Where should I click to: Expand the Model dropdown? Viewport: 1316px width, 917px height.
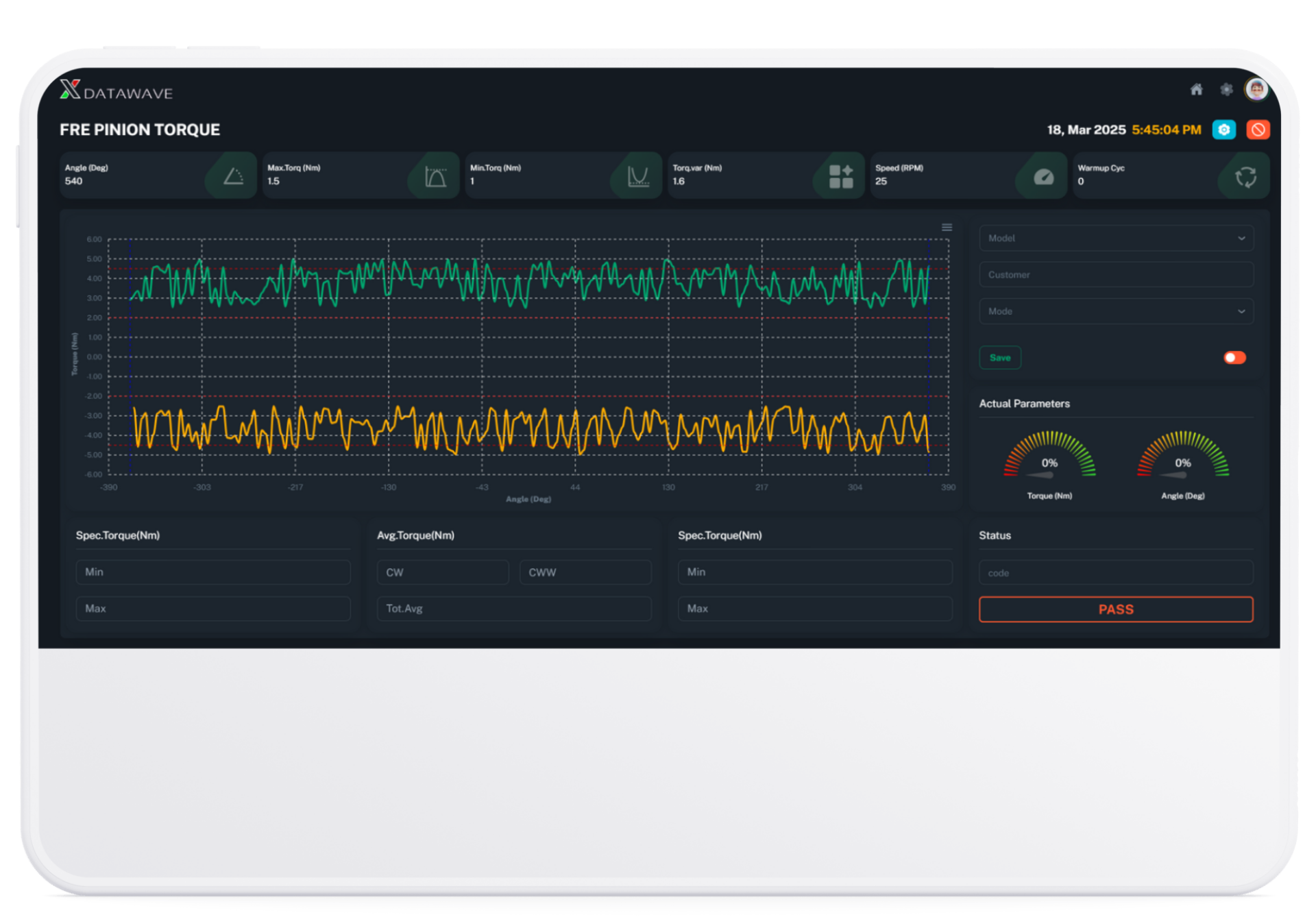(x=1116, y=239)
